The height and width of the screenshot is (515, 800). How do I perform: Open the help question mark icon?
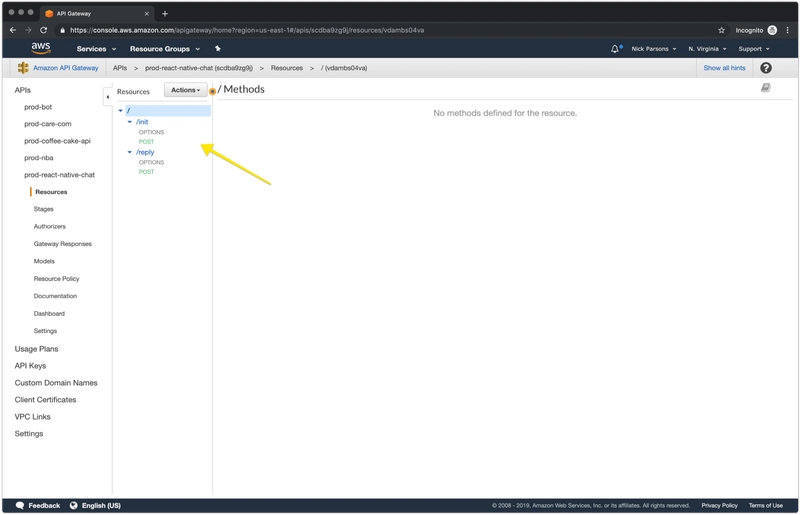765,68
